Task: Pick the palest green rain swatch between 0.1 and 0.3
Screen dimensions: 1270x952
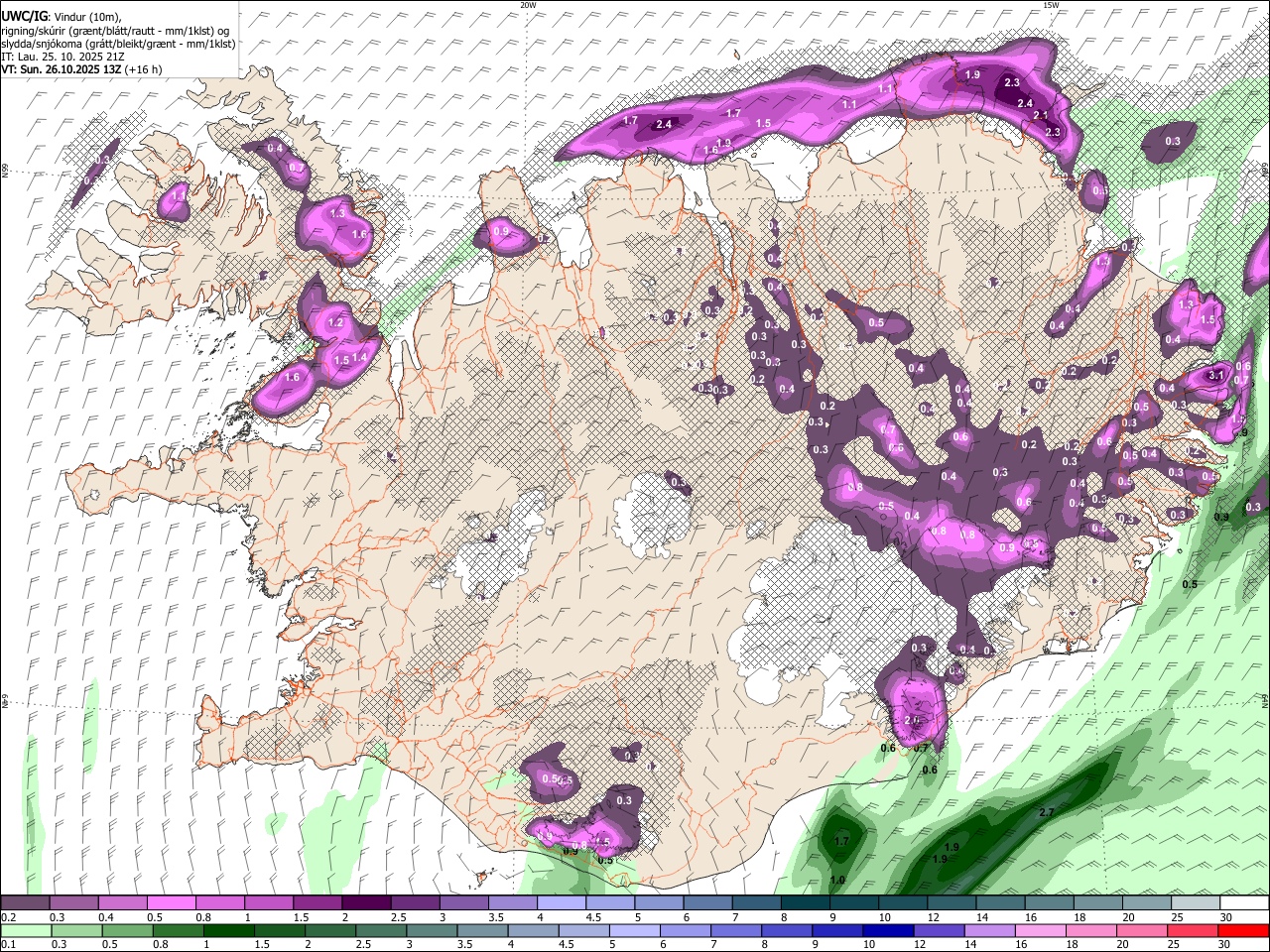Action: coord(25,930)
